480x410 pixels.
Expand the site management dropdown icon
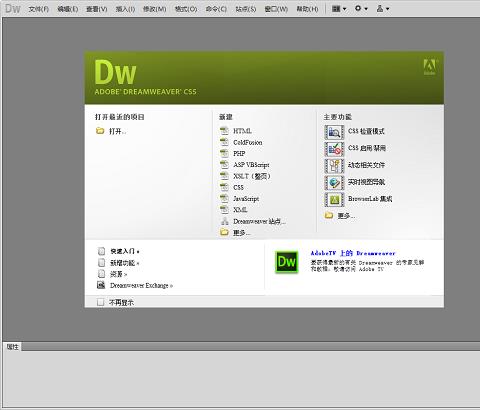point(383,9)
